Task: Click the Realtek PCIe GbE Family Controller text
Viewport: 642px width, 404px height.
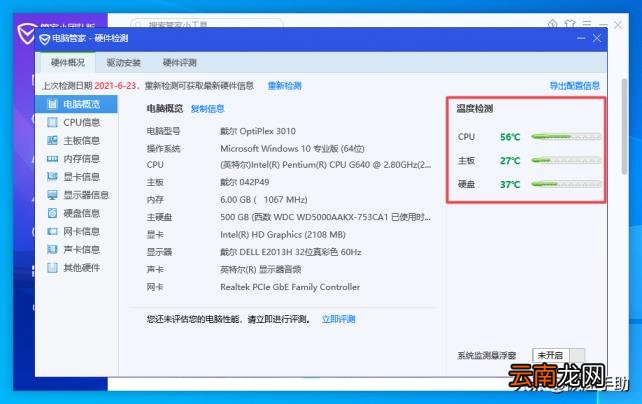Action: 290,287
